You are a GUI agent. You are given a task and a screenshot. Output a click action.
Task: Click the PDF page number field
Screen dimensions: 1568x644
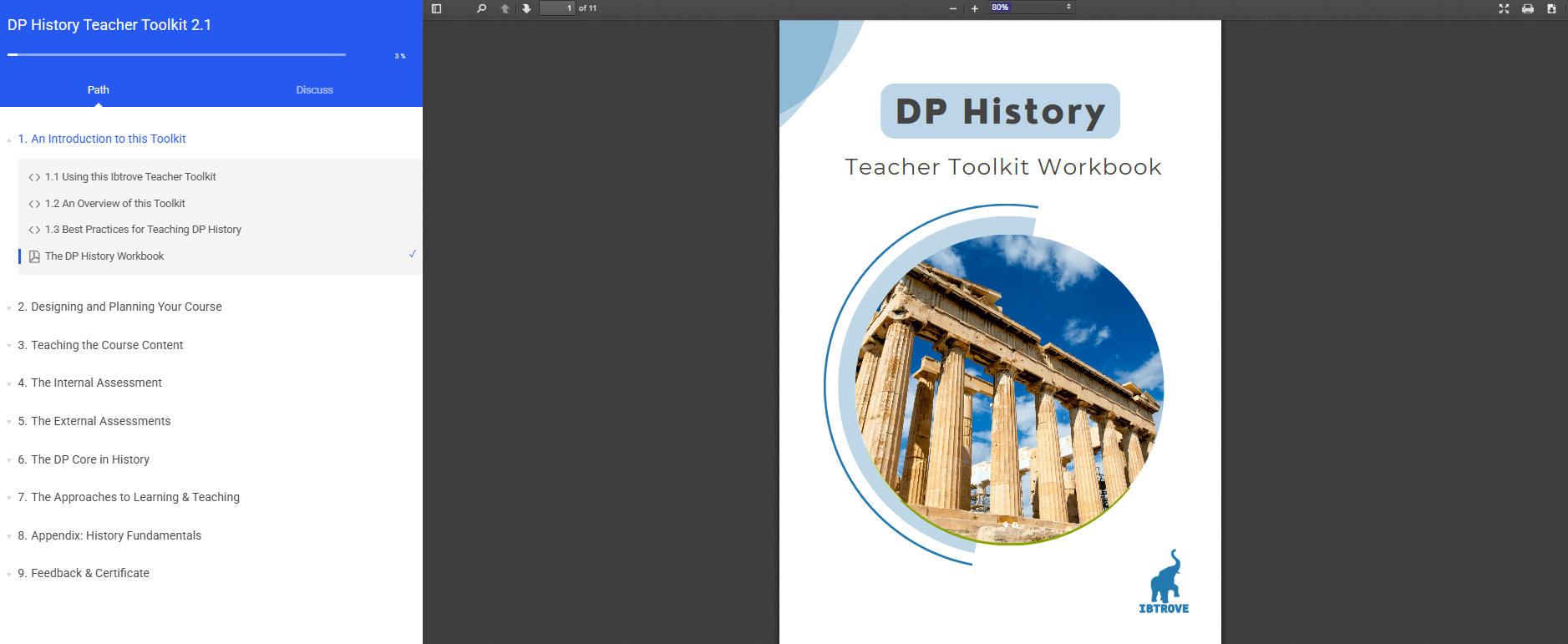[x=557, y=8]
